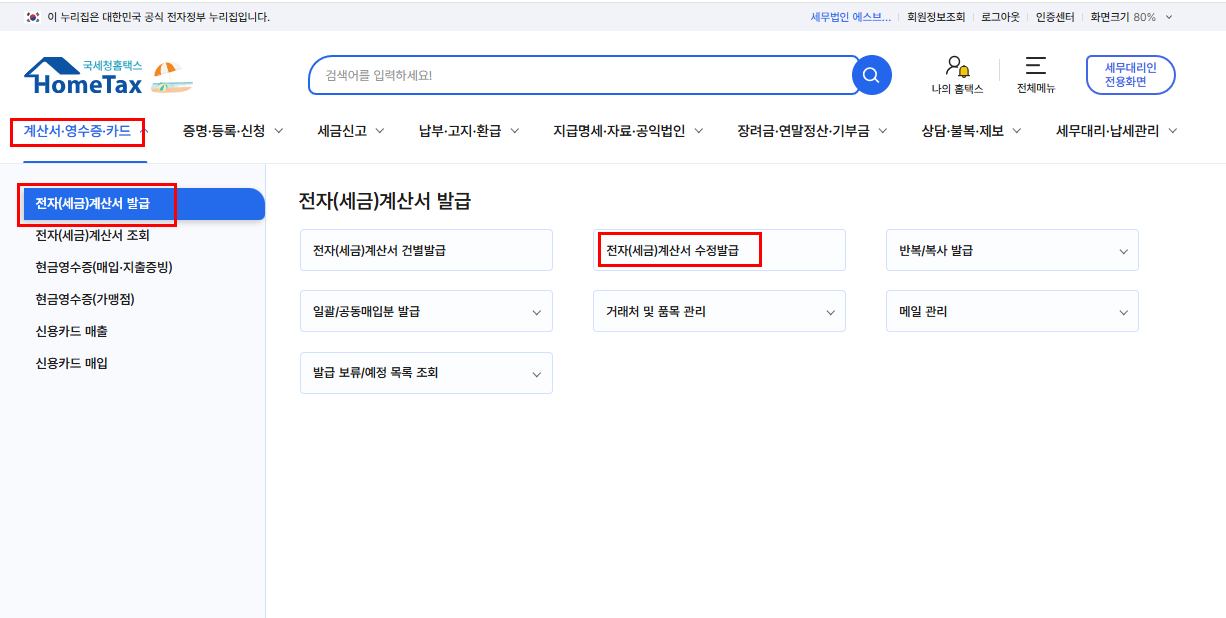Open the 납부·고지·환급 menu
This screenshot has height=618, width=1226.
468,131
